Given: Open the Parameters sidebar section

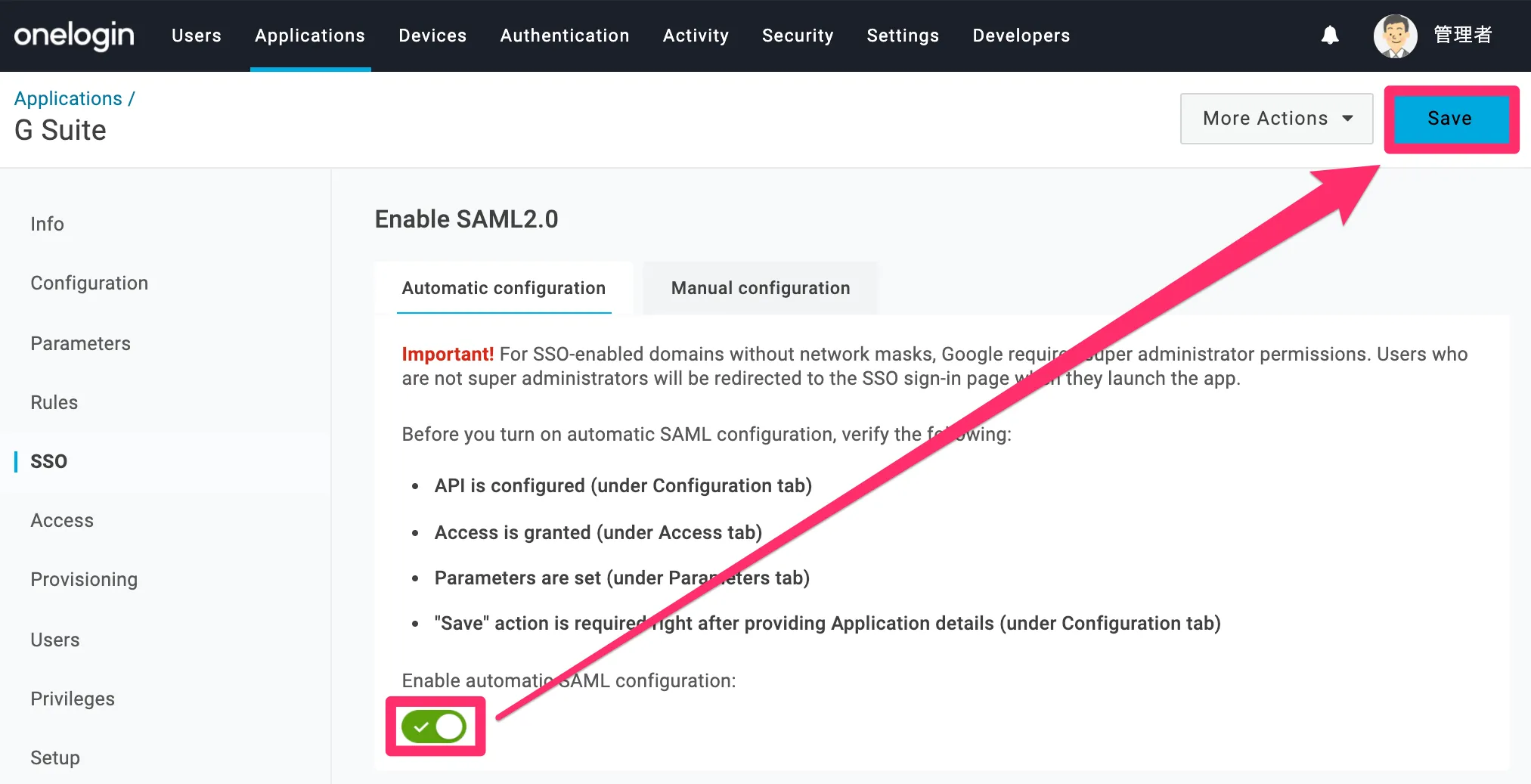Looking at the screenshot, I should point(80,343).
